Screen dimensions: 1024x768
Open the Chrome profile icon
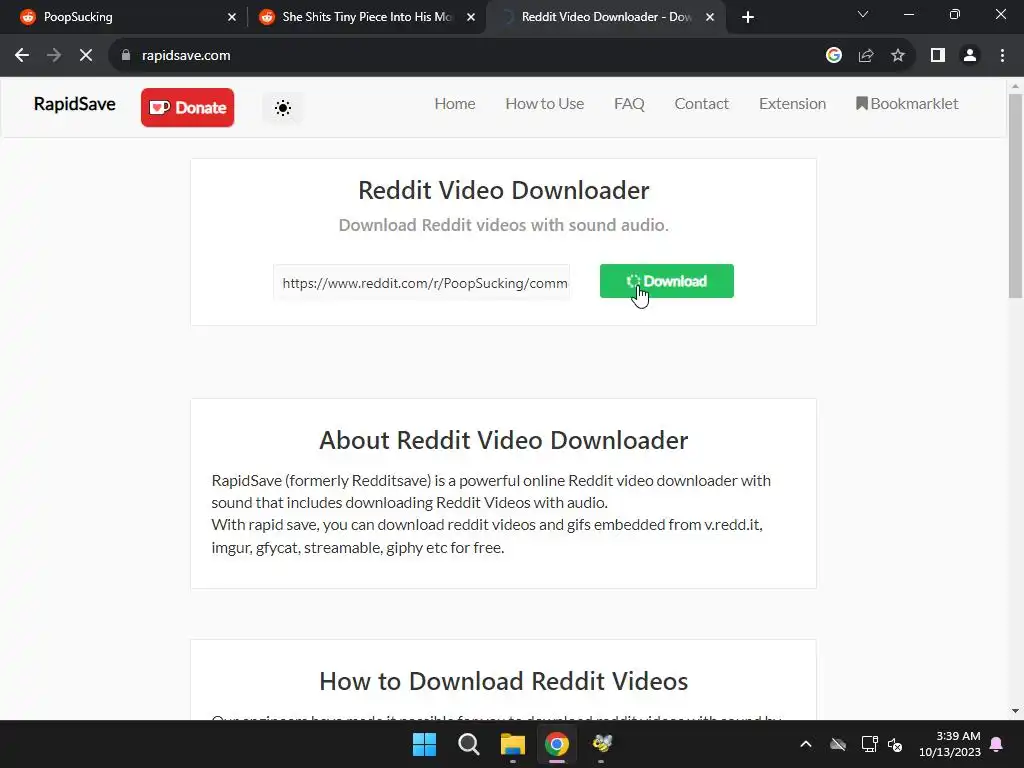pyautogui.click(x=970, y=56)
